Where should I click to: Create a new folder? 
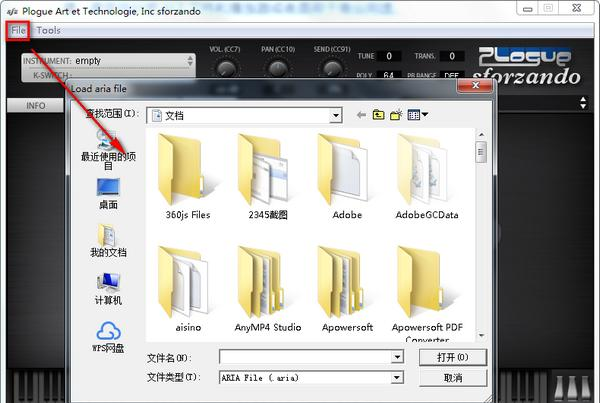point(396,115)
